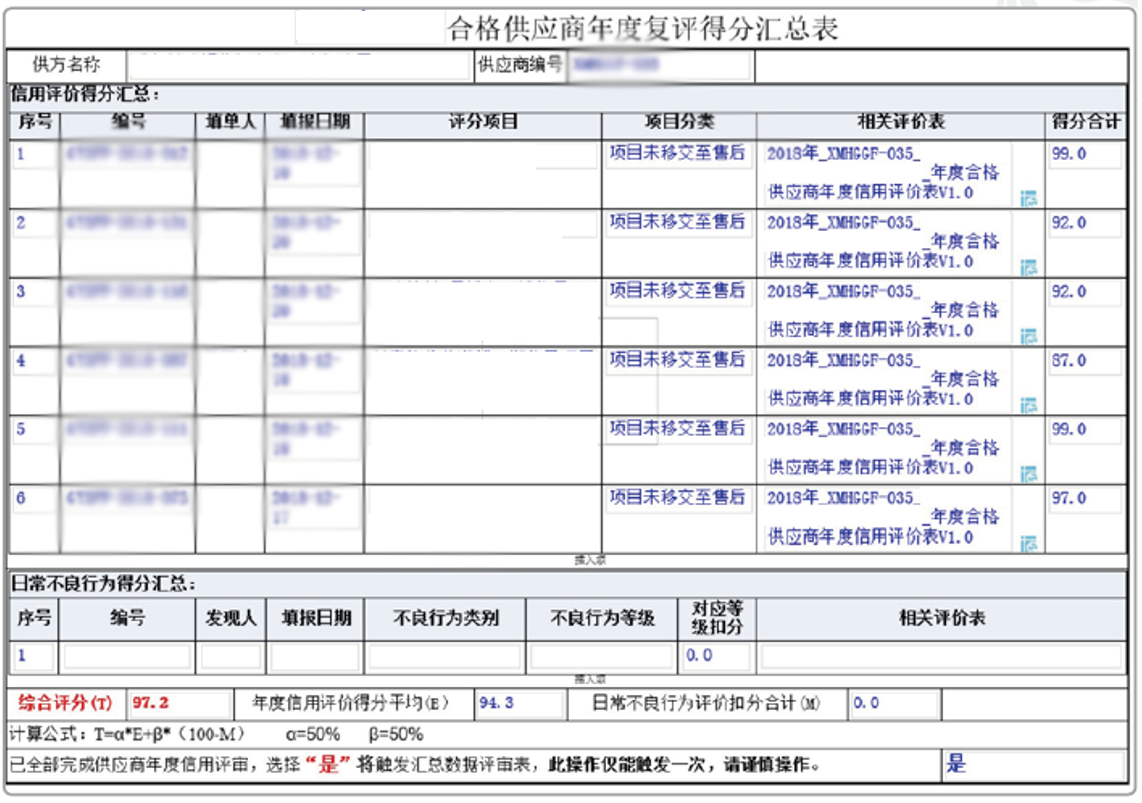Click the 不良行为类别 input in bad behavior row 1
Screen dimensions: 1142x803
[444, 656]
